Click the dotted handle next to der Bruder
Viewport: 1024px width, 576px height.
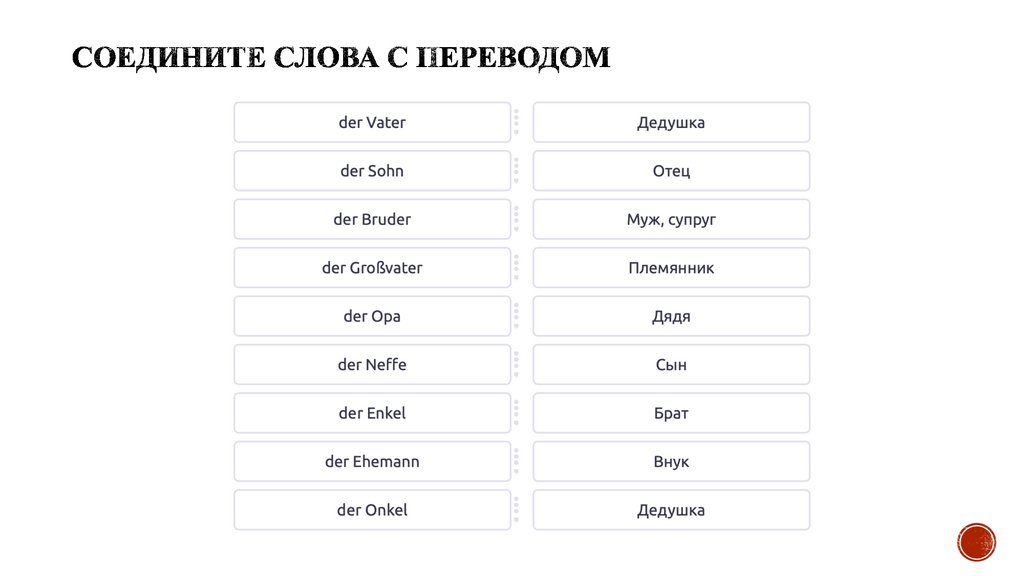[516, 219]
